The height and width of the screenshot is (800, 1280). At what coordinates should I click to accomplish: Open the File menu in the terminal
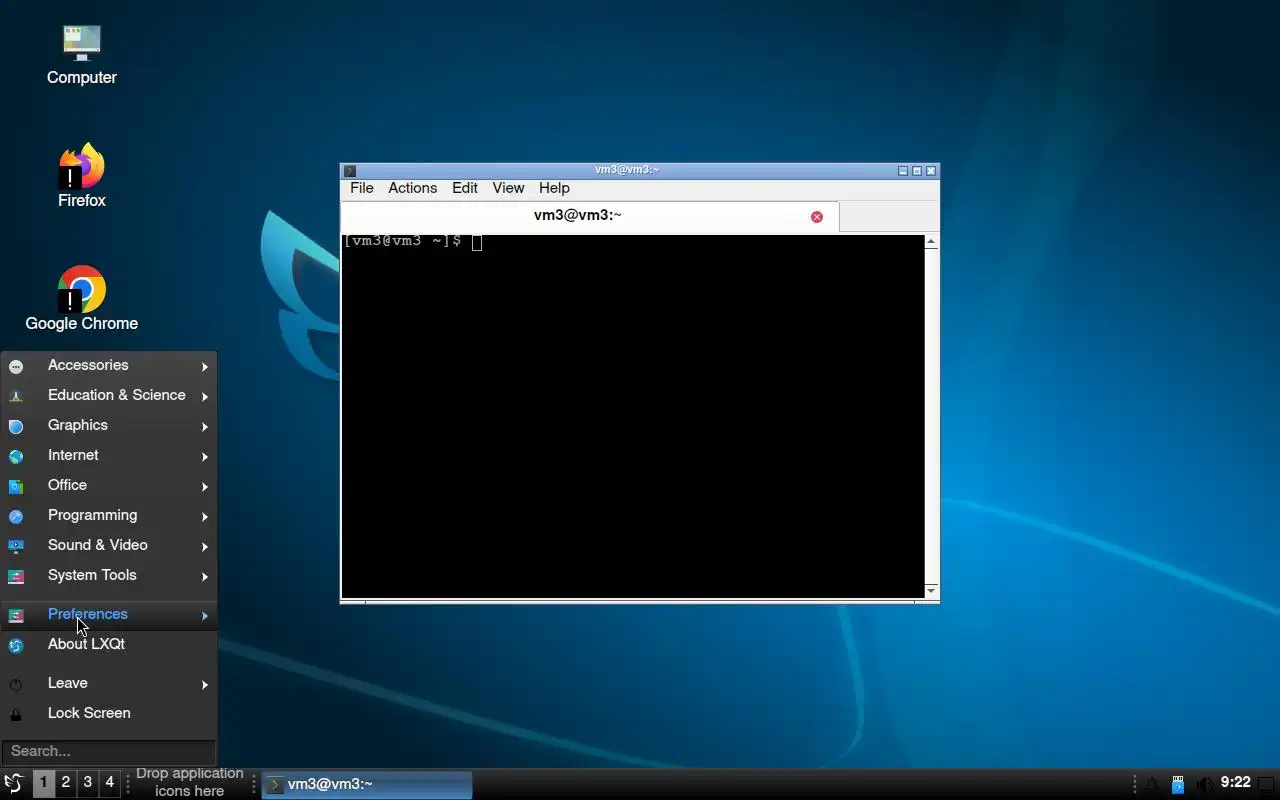coord(362,188)
